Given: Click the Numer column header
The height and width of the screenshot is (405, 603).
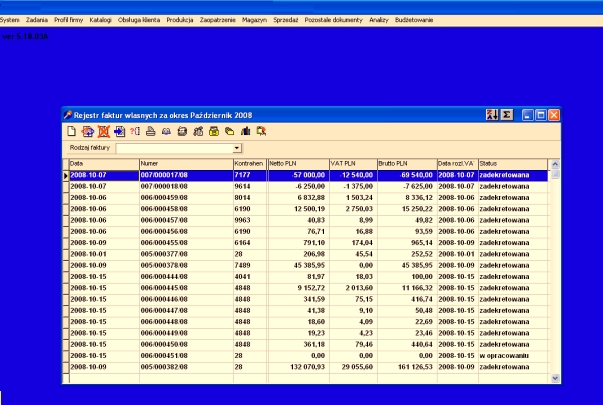Looking at the screenshot, I should pos(186,164).
